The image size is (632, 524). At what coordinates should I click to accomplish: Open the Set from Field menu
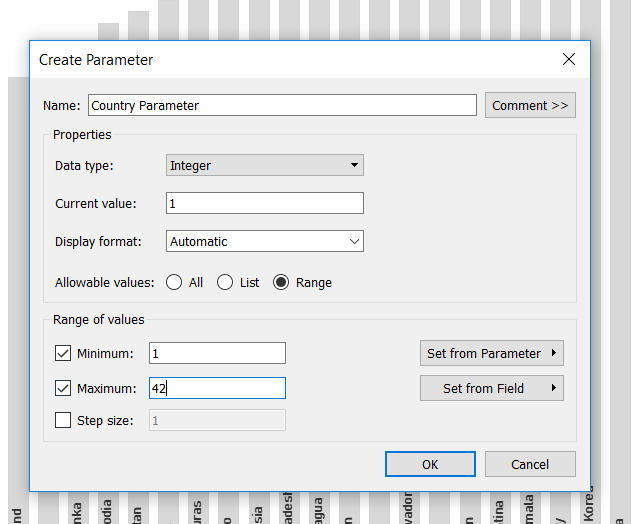pos(491,388)
